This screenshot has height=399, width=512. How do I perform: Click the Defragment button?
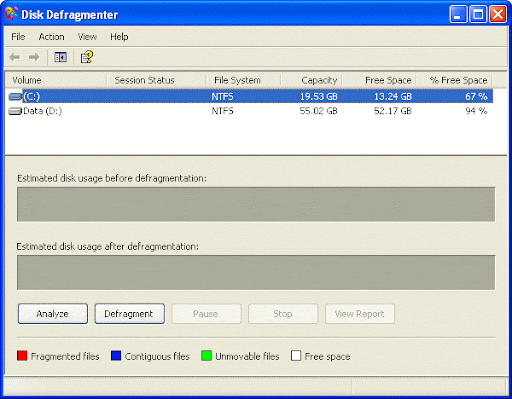129,314
